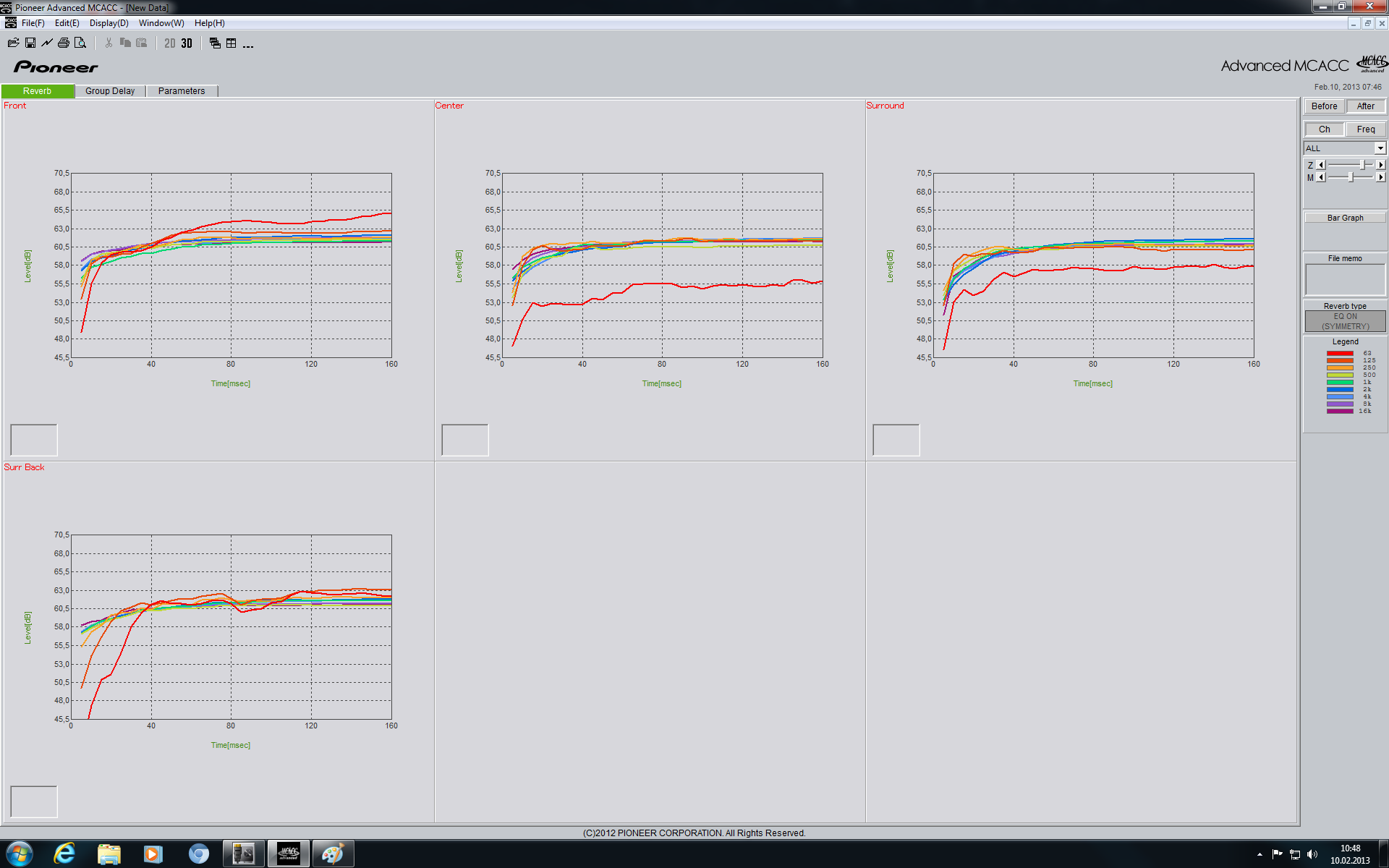Screen dimensions: 1389x868
Task: Click the cascade windows icon
Action: [x=215, y=43]
